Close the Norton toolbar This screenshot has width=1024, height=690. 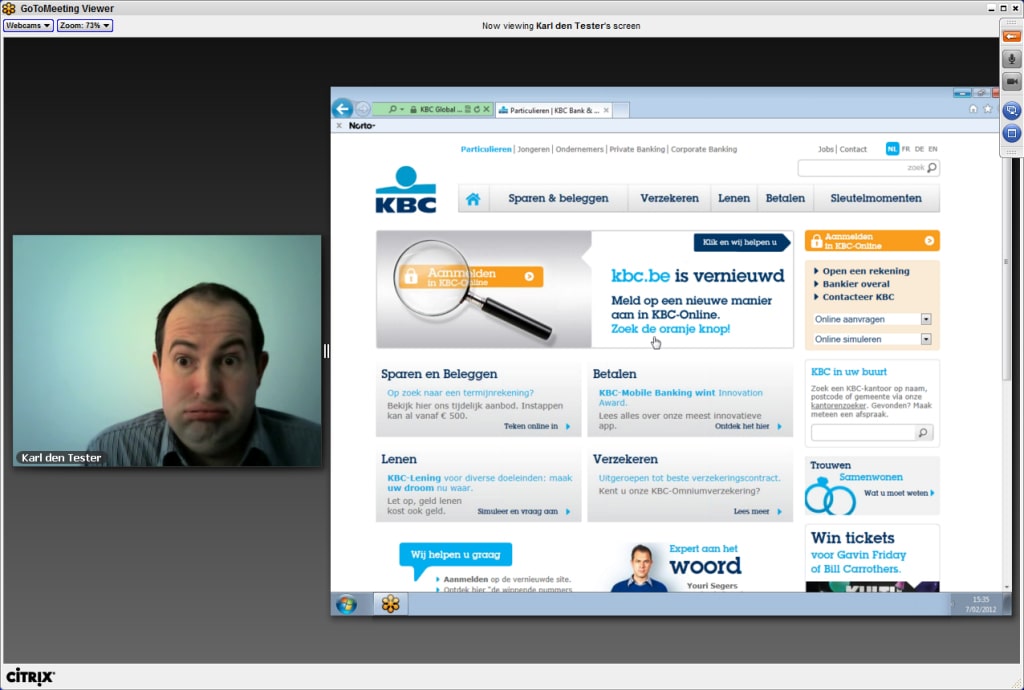(339, 125)
